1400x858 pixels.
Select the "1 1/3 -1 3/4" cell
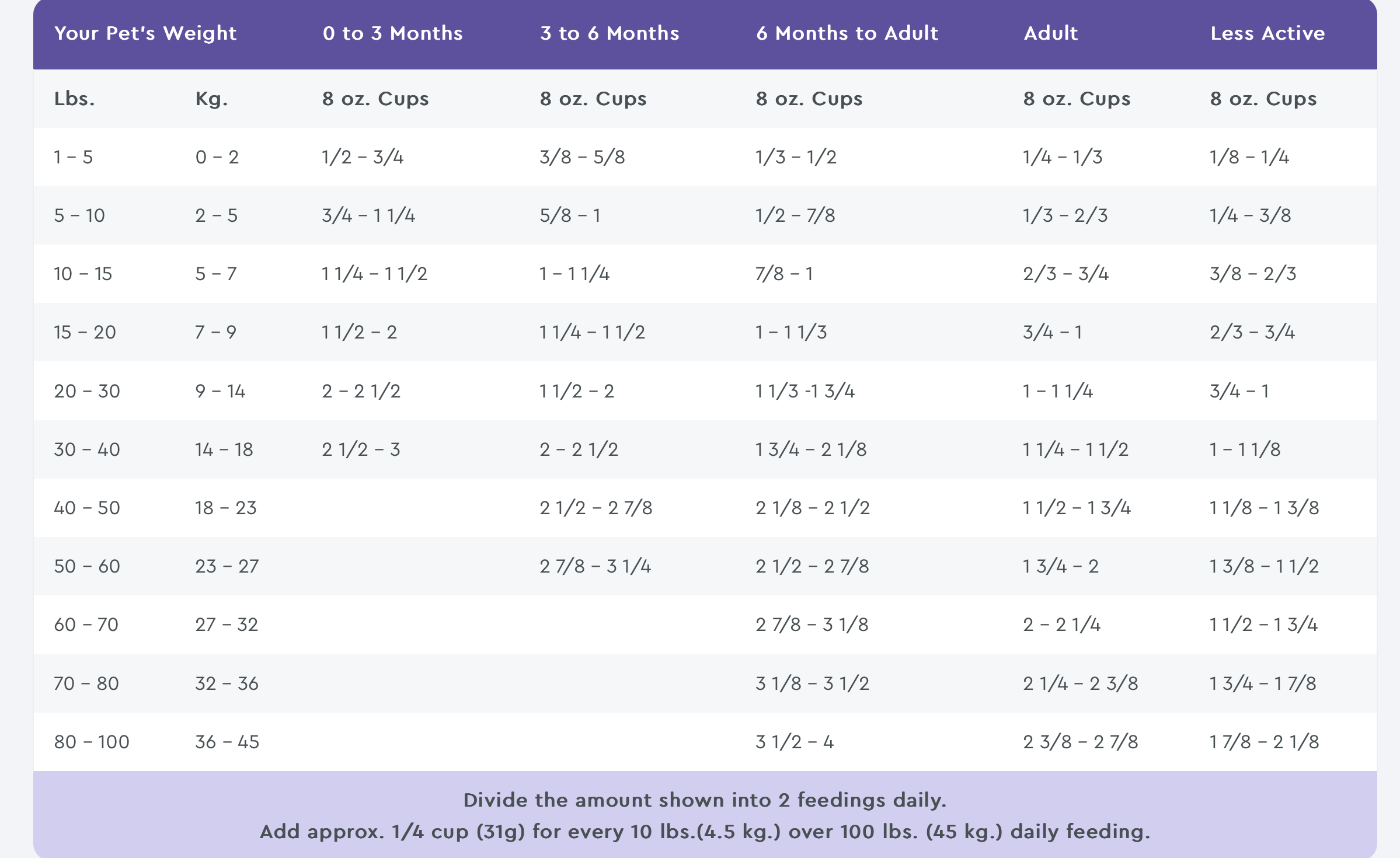[805, 391]
